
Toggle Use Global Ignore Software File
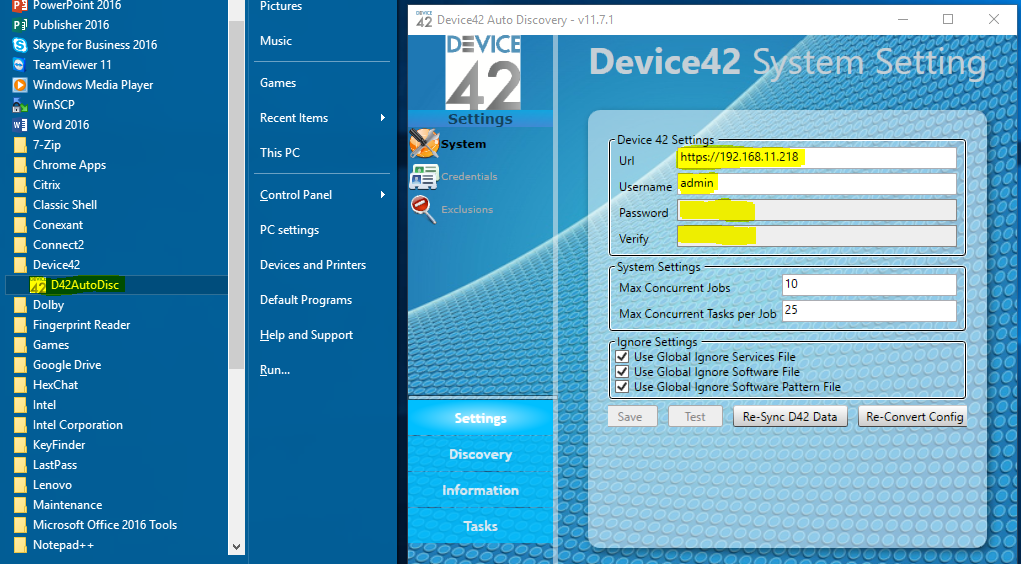622,372
